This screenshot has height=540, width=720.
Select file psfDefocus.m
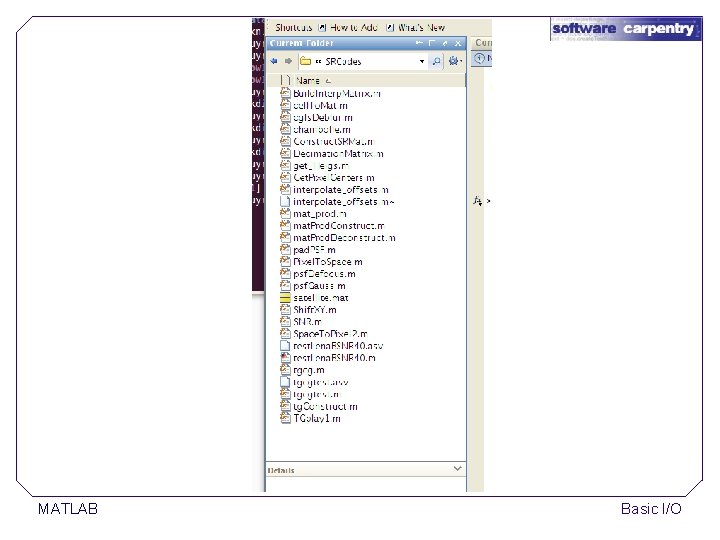click(324, 274)
